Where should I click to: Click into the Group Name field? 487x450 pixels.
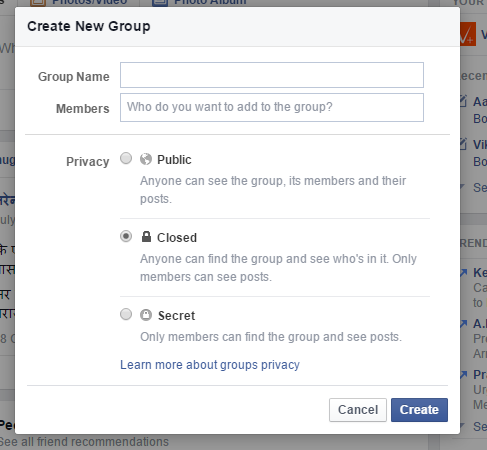tap(272, 75)
